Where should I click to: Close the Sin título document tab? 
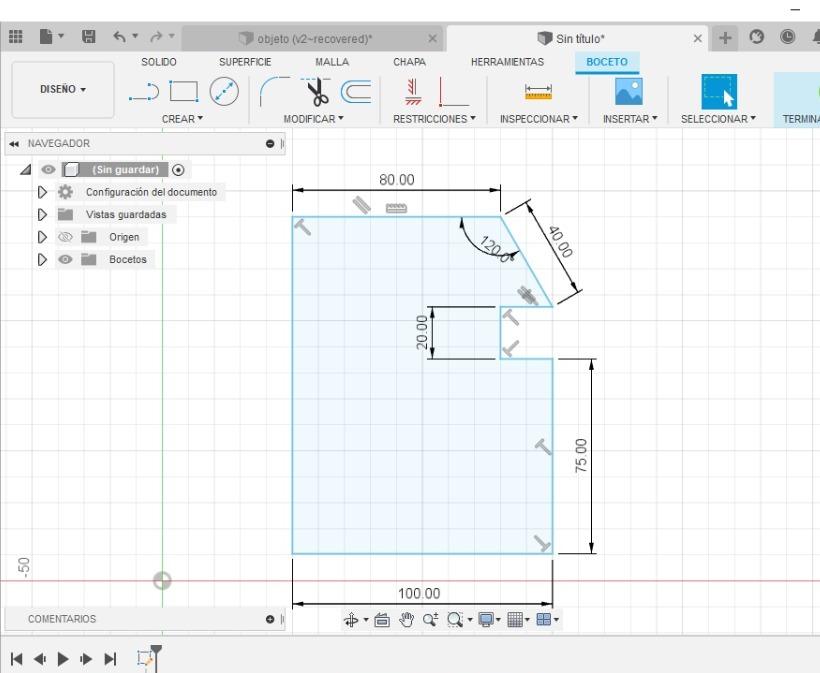click(x=697, y=39)
